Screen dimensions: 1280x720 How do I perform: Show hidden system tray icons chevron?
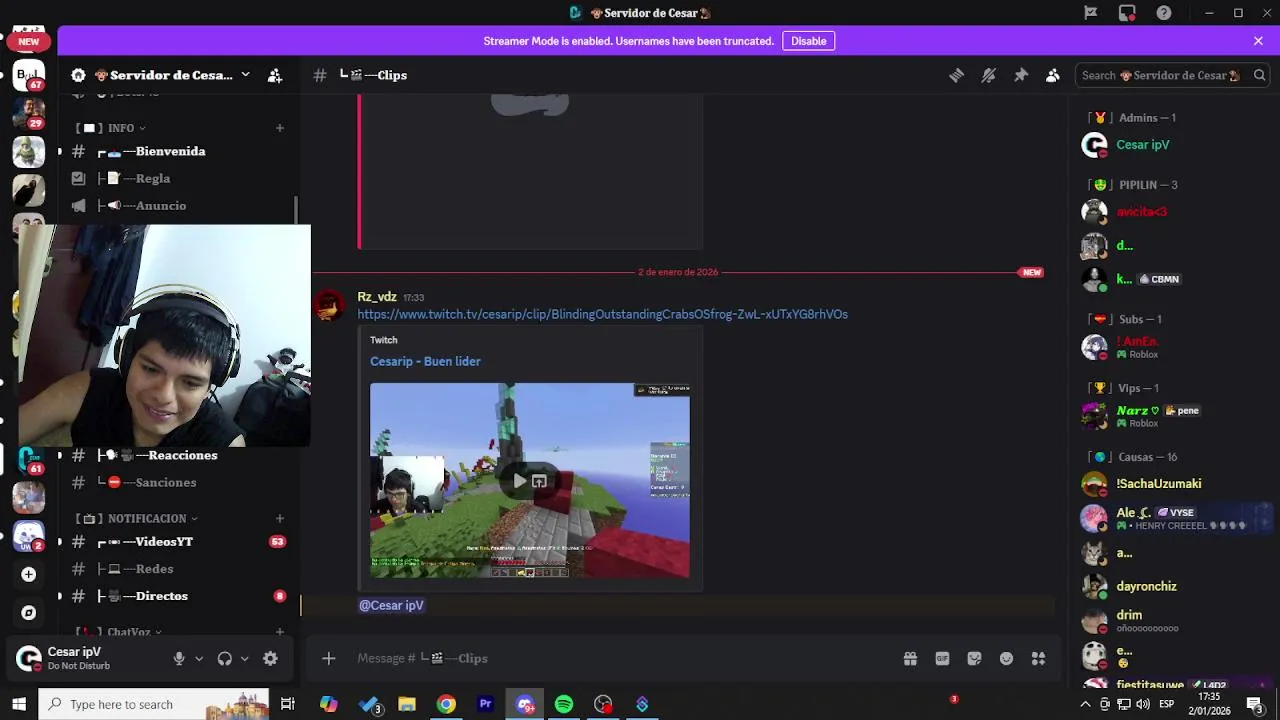pos(1086,704)
